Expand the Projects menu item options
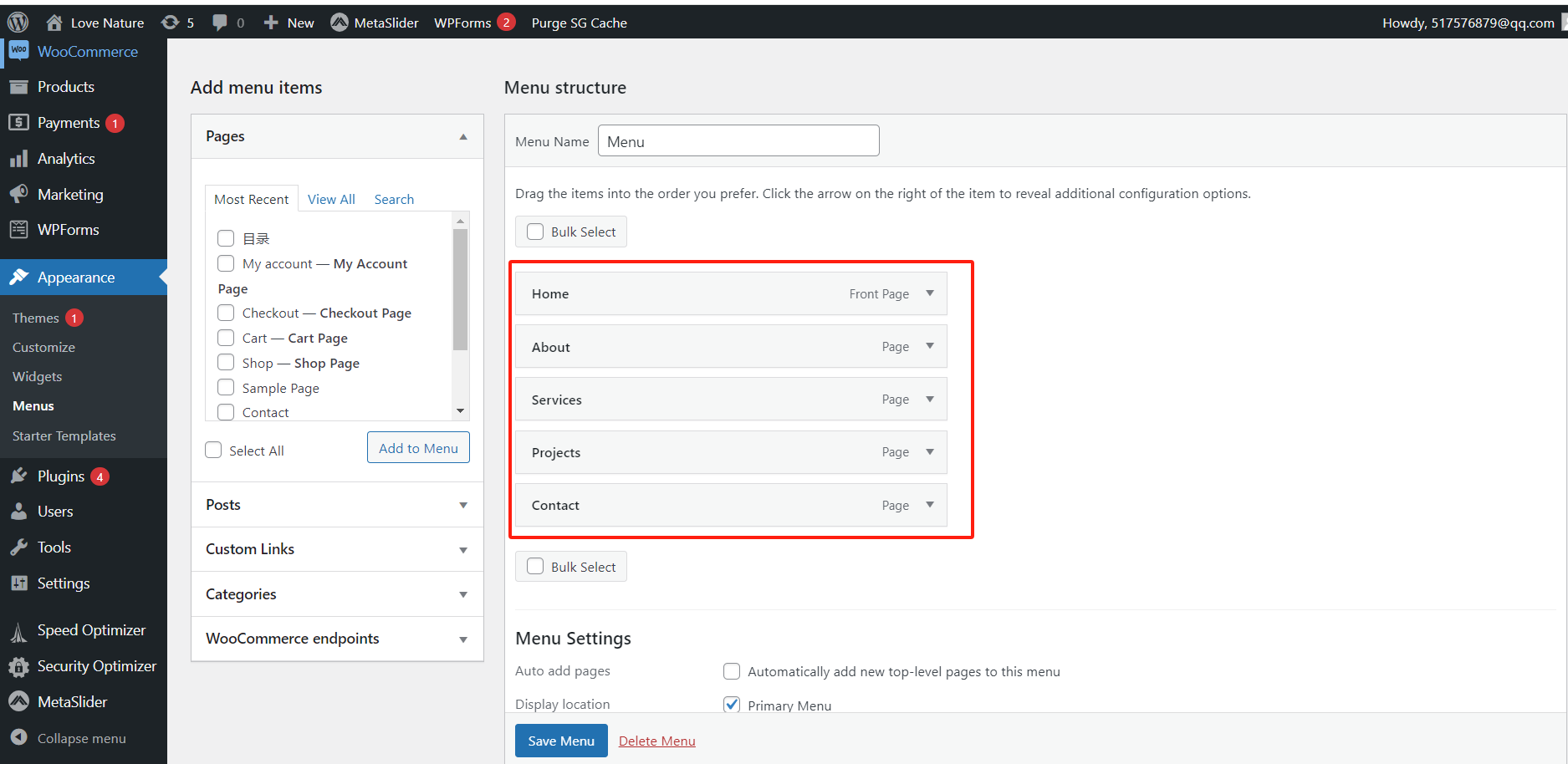Image resolution: width=1568 pixels, height=764 pixels. pos(930,452)
